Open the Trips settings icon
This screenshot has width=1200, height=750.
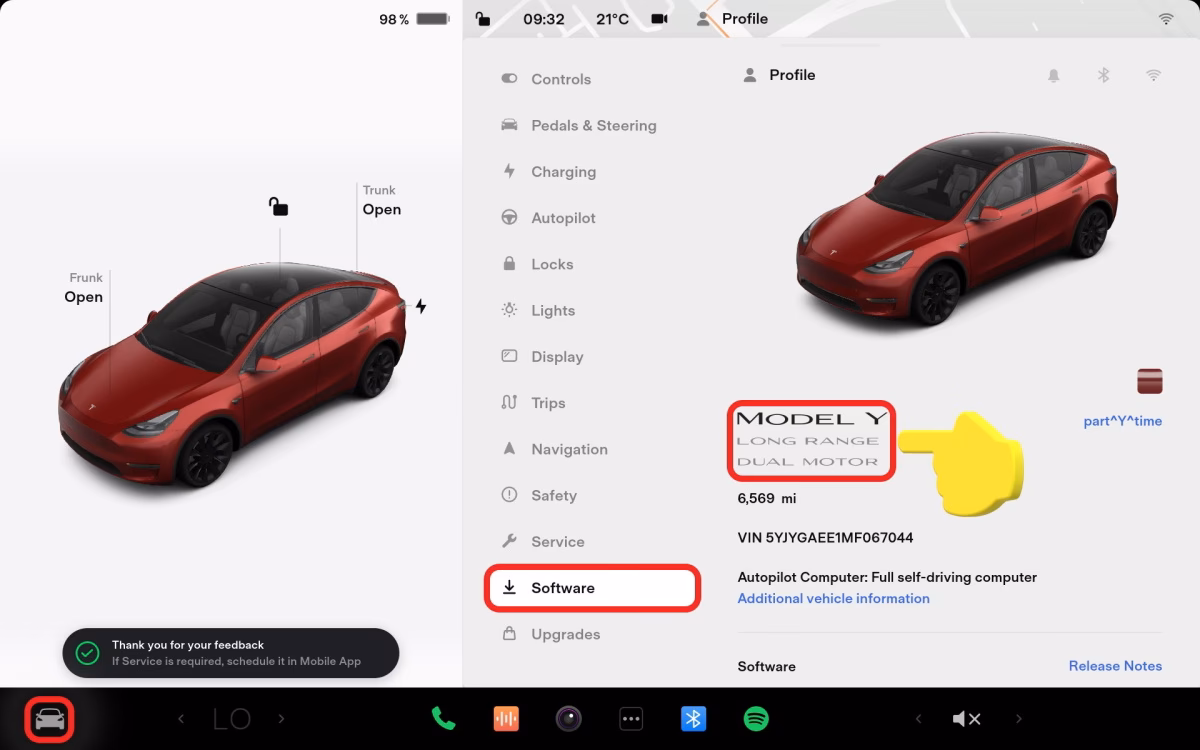point(509,402)
